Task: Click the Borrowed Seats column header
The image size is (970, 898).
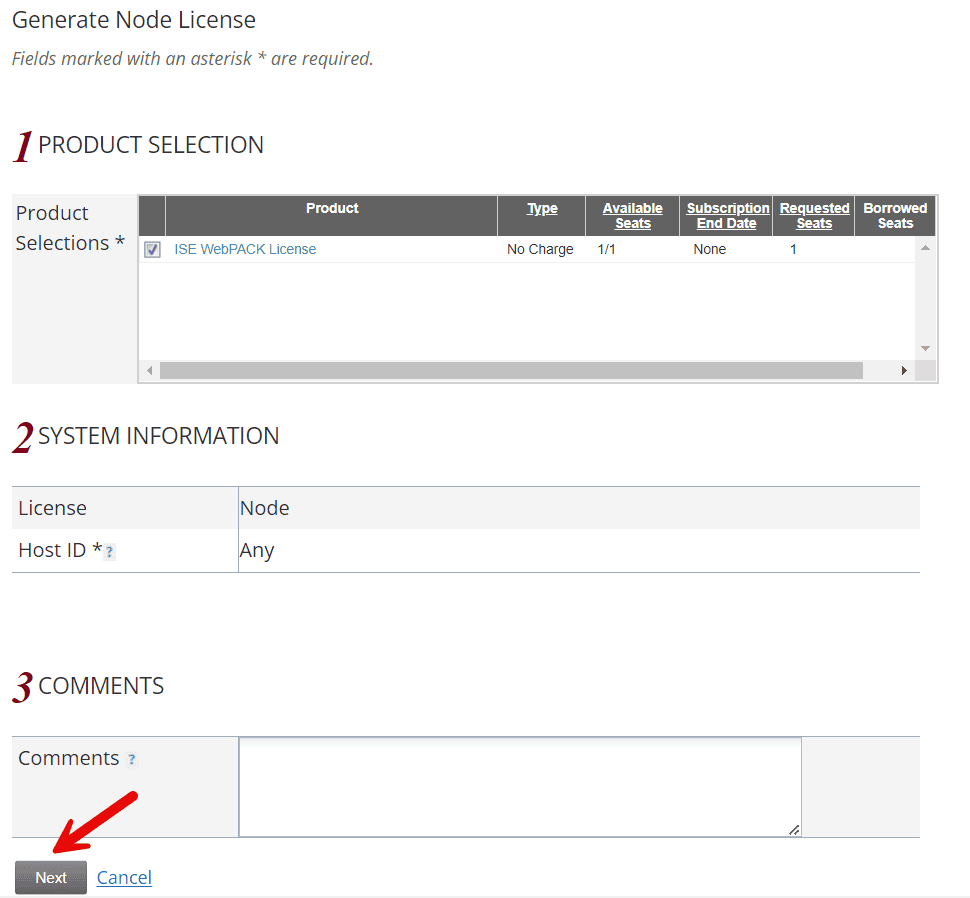Action: (894, 215)
